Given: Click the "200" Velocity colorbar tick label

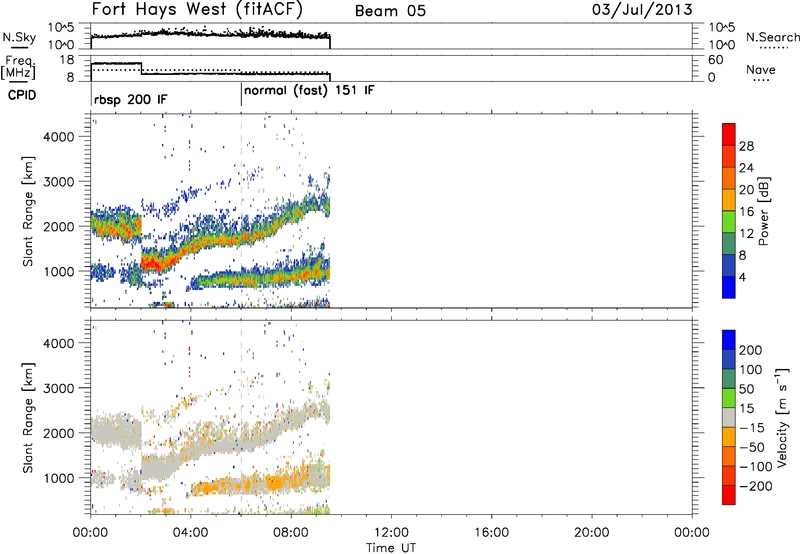Looking at the screenshot, I should click(x=751, y=350).
